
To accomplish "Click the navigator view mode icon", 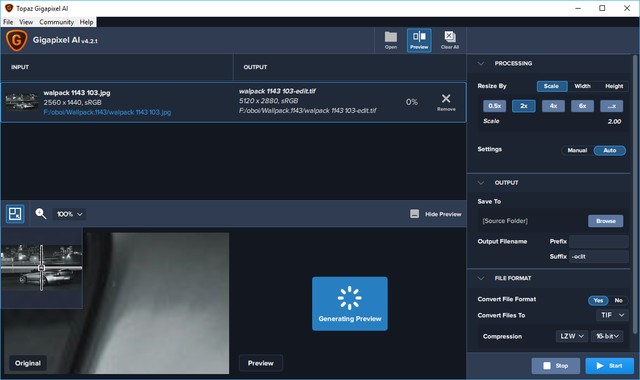I will [x=15, y=213].
